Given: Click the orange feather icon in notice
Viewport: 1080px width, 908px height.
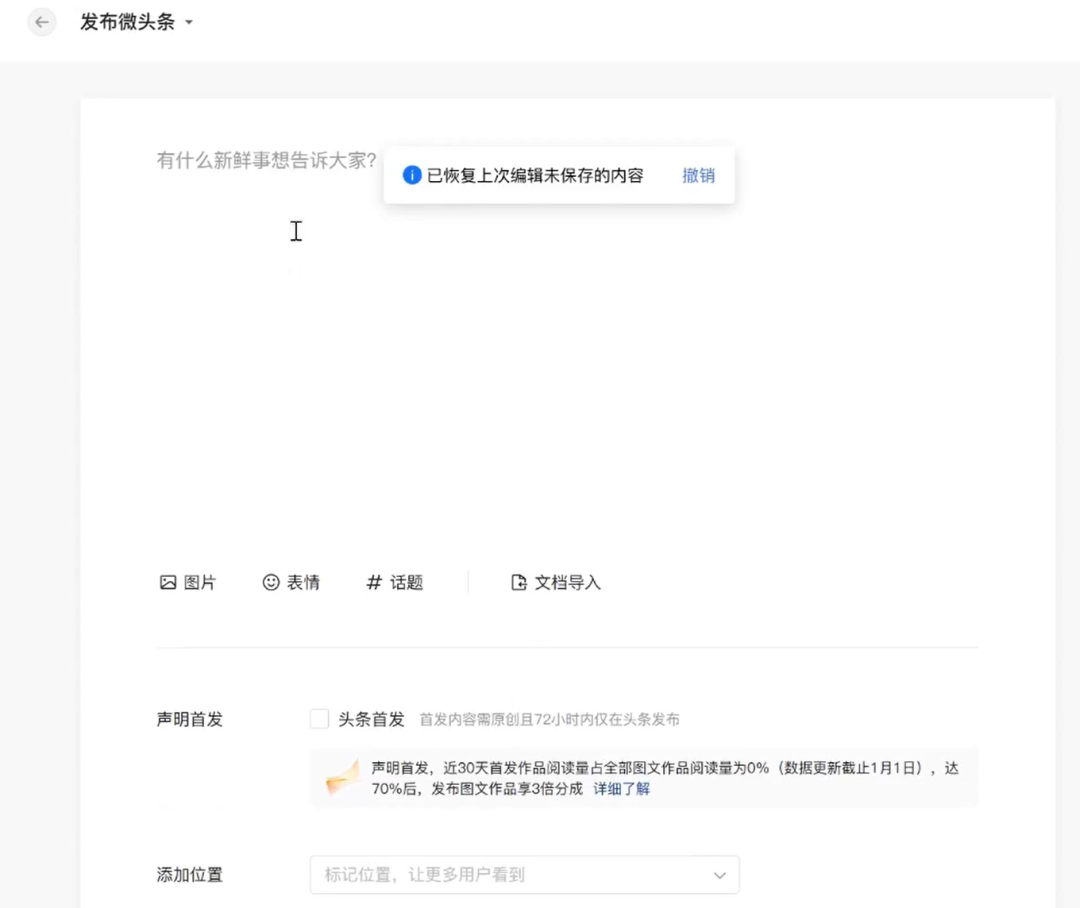Looking at the screenshot, I should pyautogui.click(x=342, y=778).
